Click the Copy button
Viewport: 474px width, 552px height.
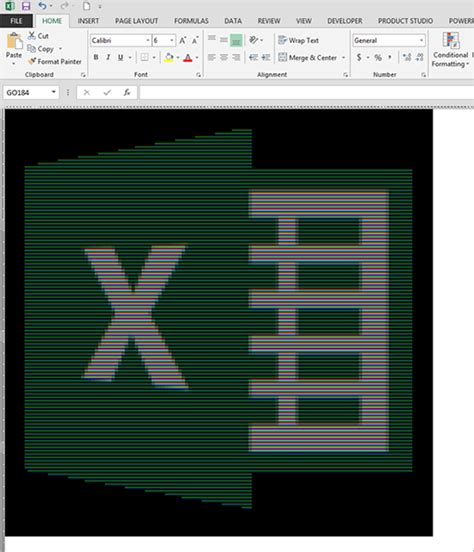tap(41, 49)
